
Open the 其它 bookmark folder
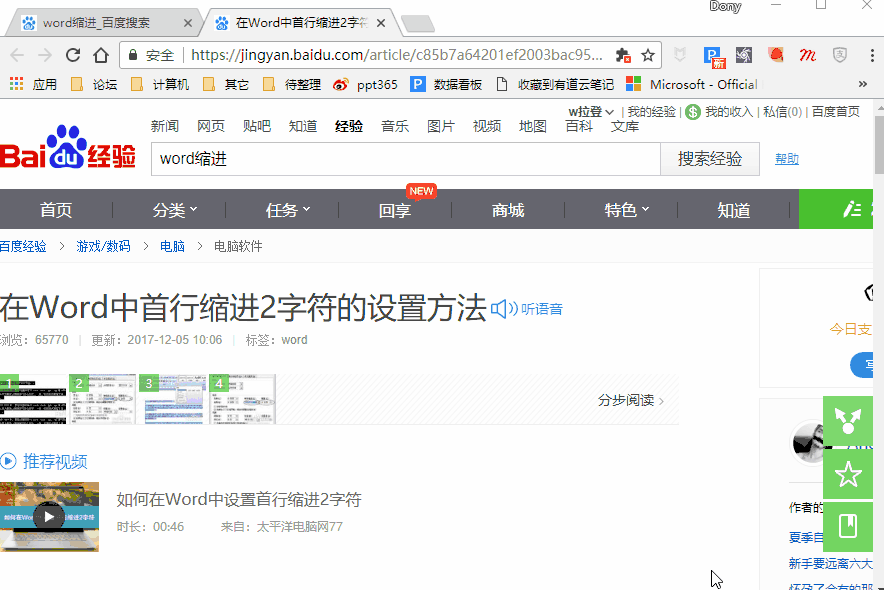[x=226, y=85]
